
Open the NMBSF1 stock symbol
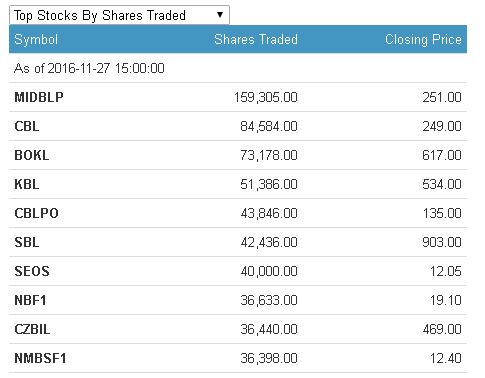pyautogui.click(x=40, y=358)
